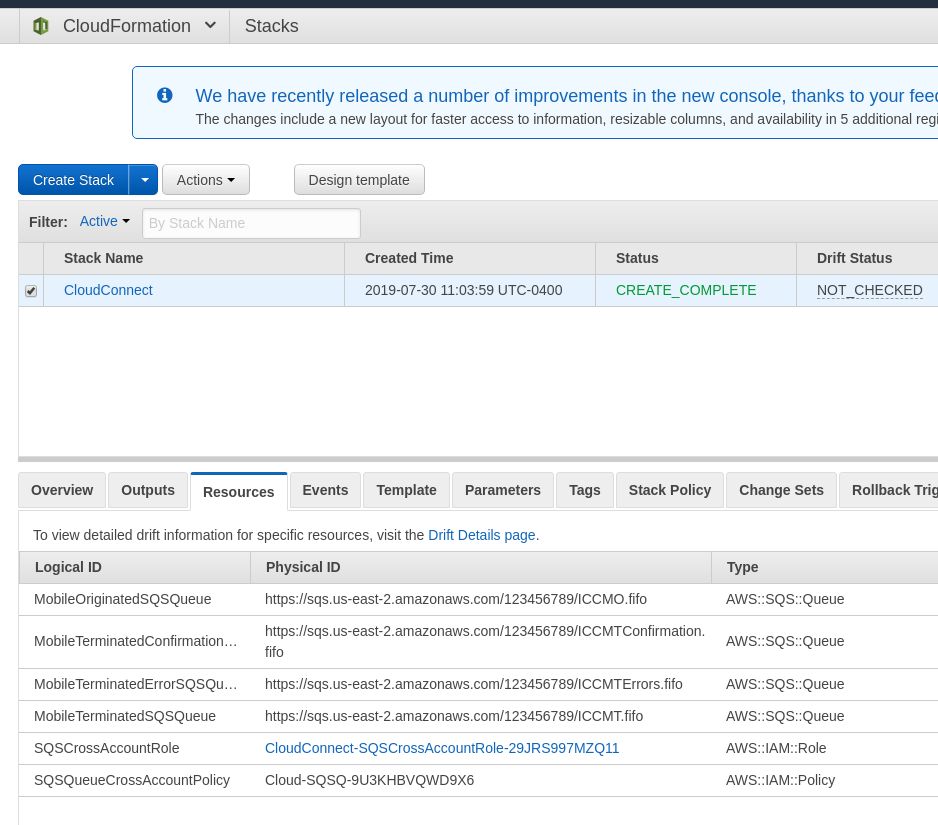Toggle the CloudConnect stack checkbox
Viewport: 938px width, 825px height.
click(31, 291)
